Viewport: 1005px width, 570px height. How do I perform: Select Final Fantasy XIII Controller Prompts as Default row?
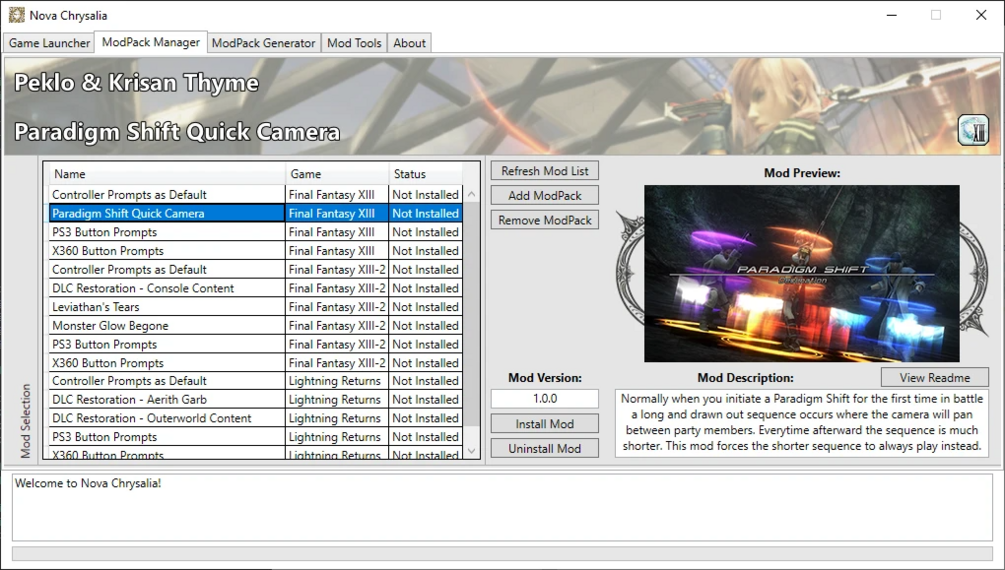click(x=256, y=194)
